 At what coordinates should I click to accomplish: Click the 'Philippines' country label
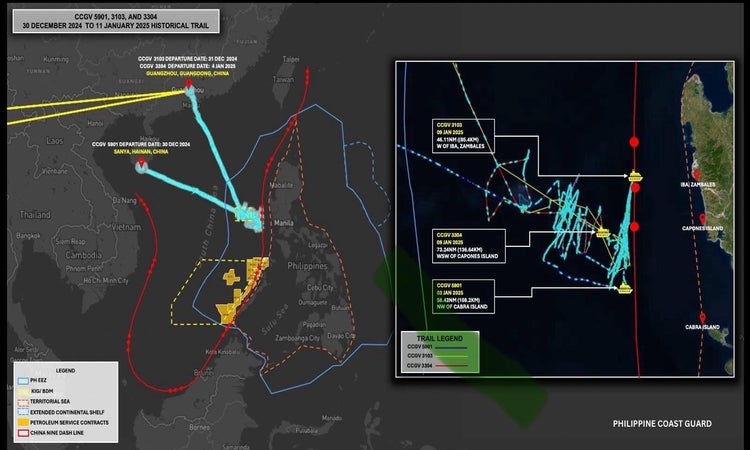click(307, 266)
